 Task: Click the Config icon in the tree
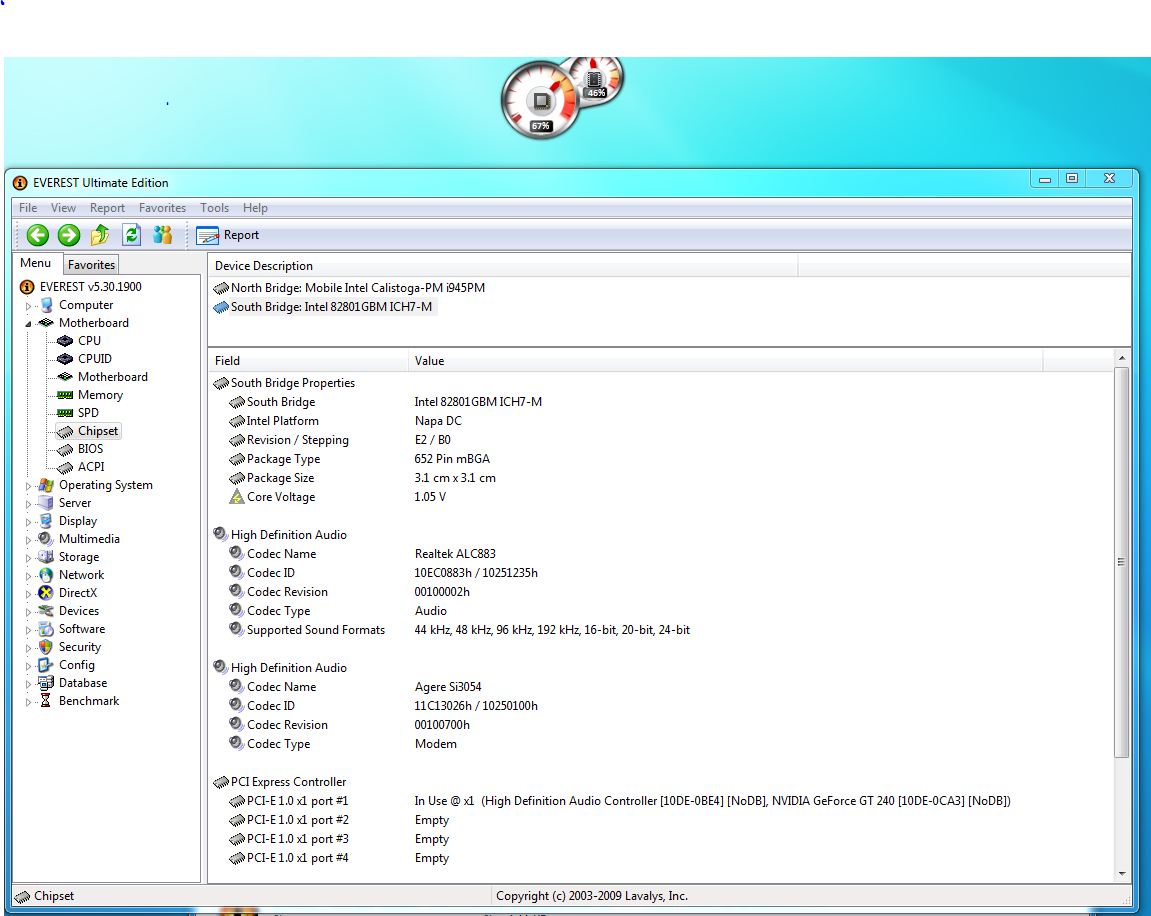46,664
